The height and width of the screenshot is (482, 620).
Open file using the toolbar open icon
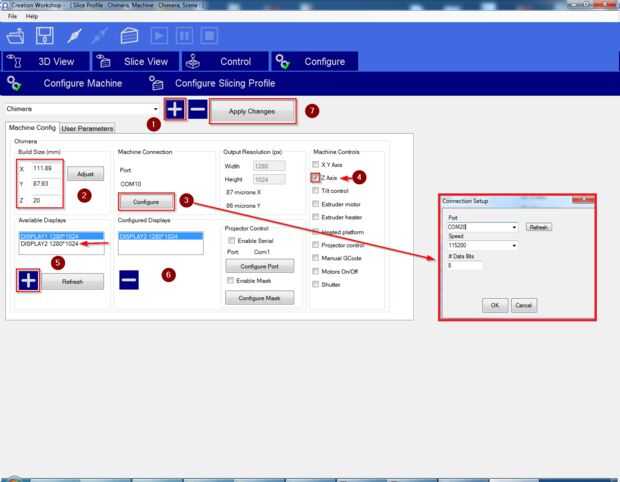[15, 36]
